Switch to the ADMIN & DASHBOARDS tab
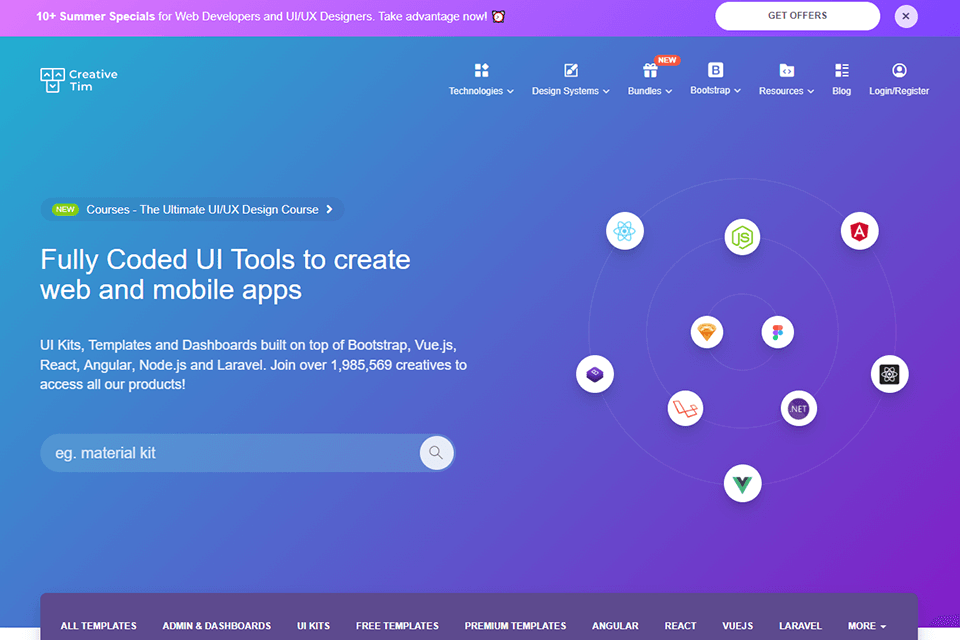The width and height of the screenshot is (960, 640). (x=216, y=626)
